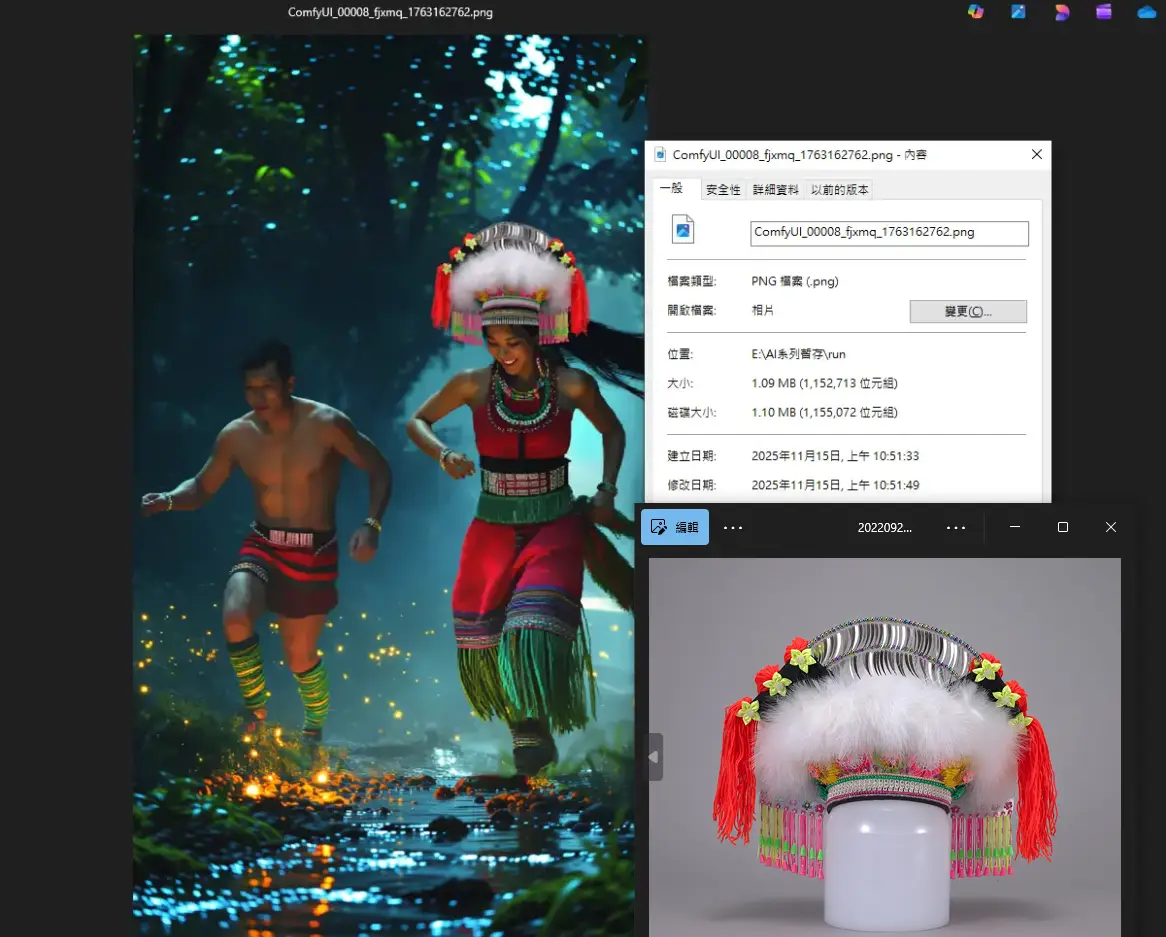1166x937 pixels.
Task: Open the Copilot icon in top toolbar
Action: click(976, 12)
